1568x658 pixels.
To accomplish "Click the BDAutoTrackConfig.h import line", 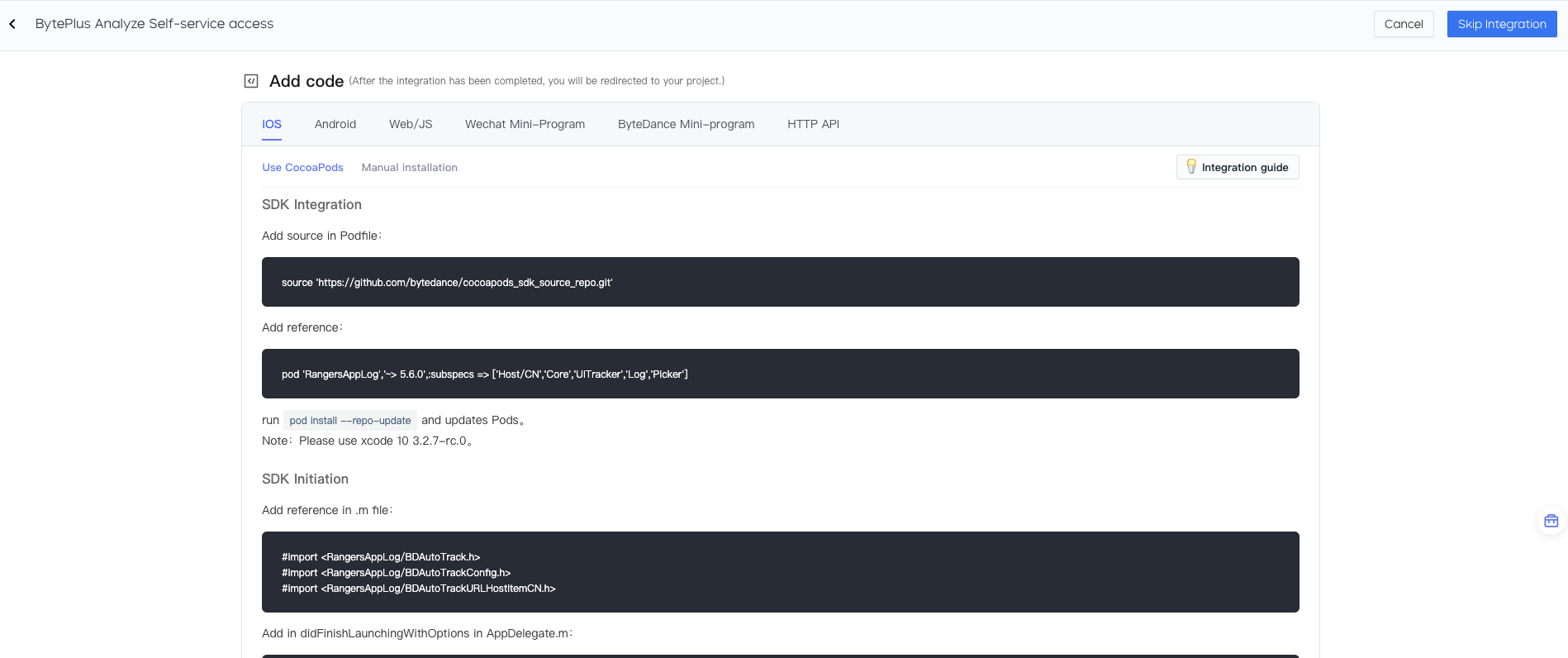I will (x=397, y=573).
